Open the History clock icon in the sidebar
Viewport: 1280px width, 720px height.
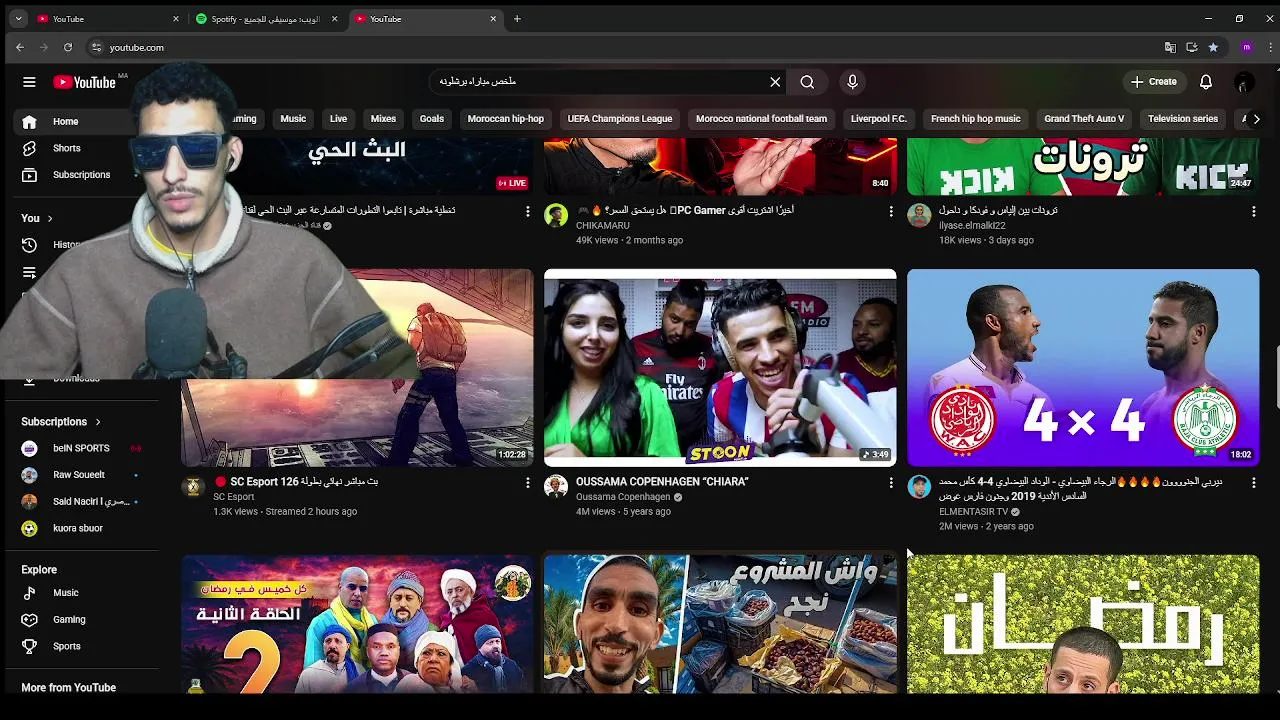[29, 245]
